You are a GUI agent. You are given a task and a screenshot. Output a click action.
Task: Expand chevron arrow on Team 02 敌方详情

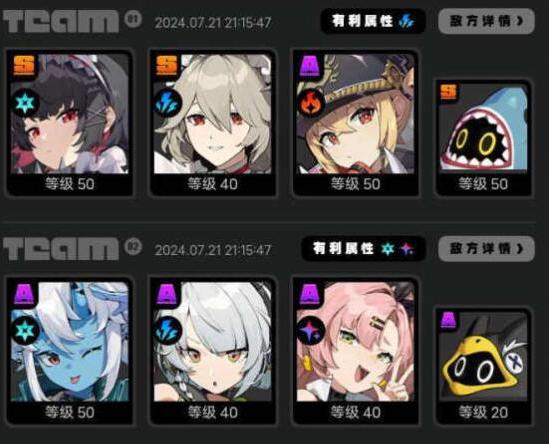[x=520, y=249]
